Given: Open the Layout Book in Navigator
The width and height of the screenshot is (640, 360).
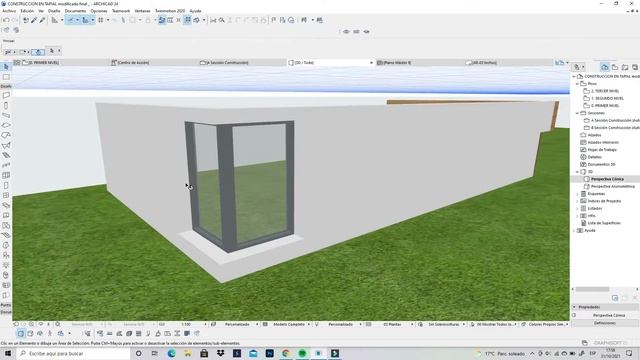Looking at the screenshot, I should click(625, 67).
